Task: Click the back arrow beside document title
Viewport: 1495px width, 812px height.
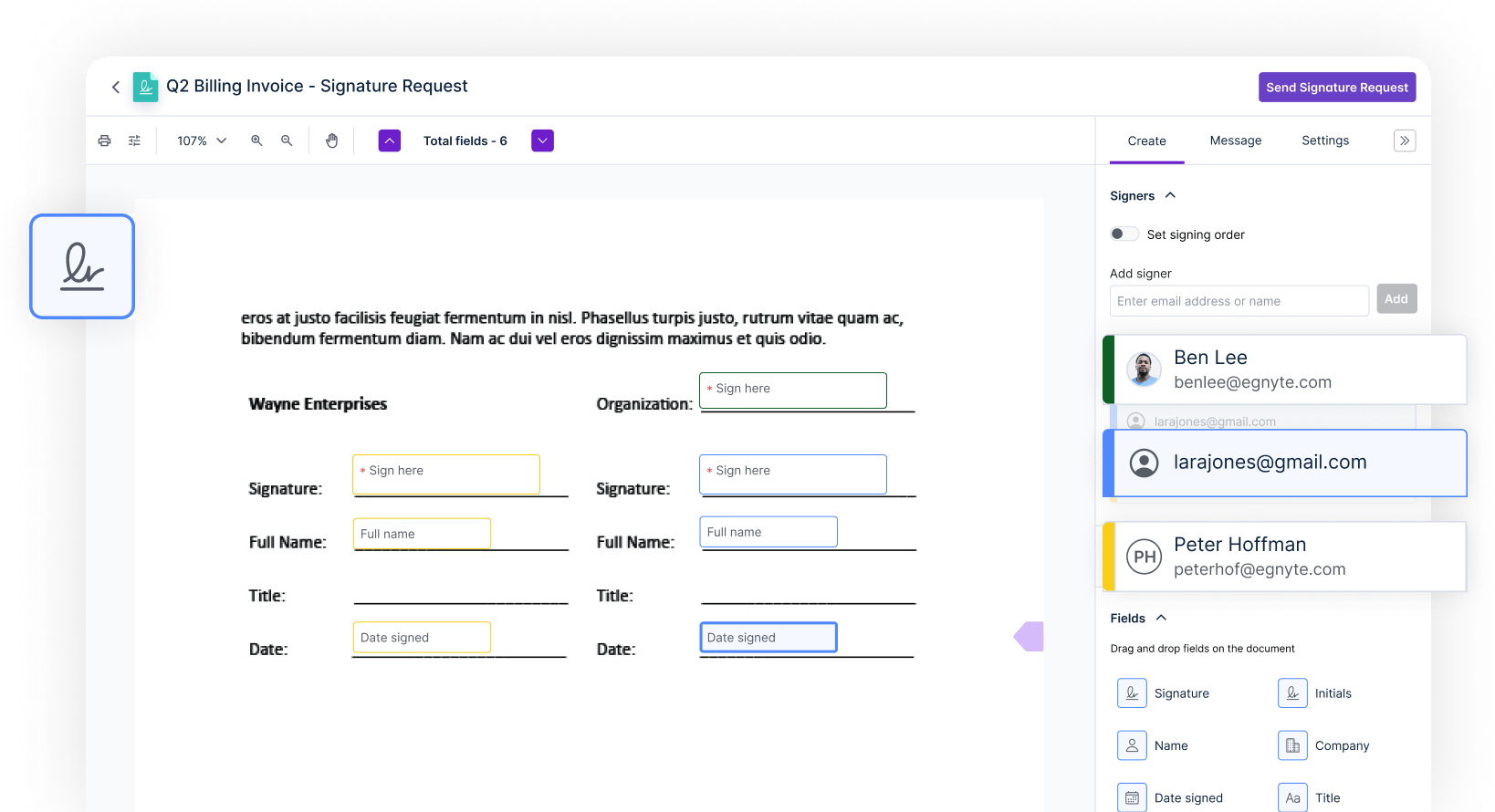Action: click(116, 87)
